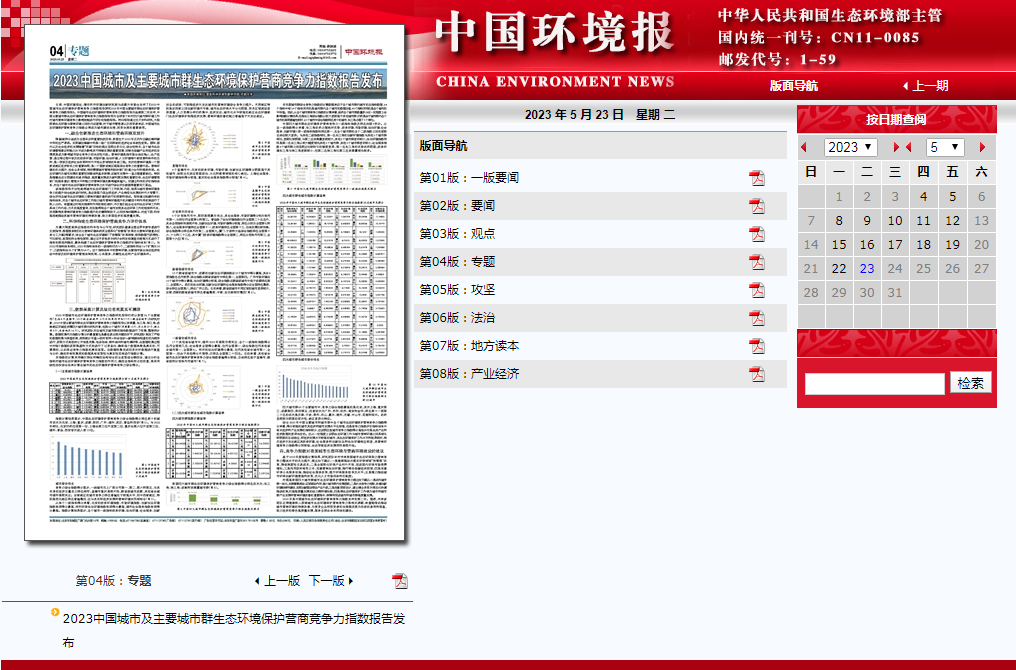Select calendar date 18
The image size is (1016, 670).
pyautogui.click(x=923, y=244)
